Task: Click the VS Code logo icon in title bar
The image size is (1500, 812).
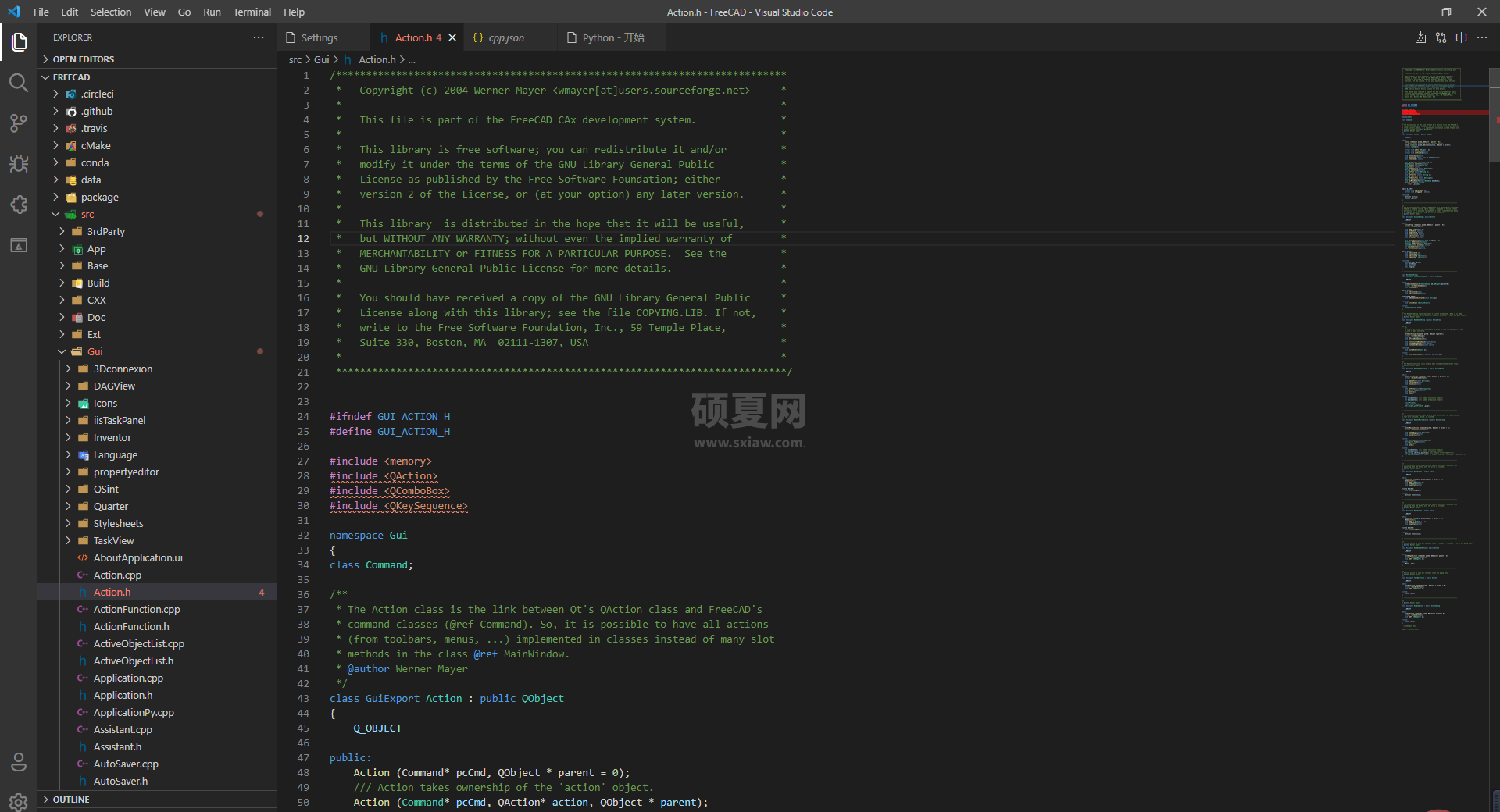Action: tap(14, 12)
